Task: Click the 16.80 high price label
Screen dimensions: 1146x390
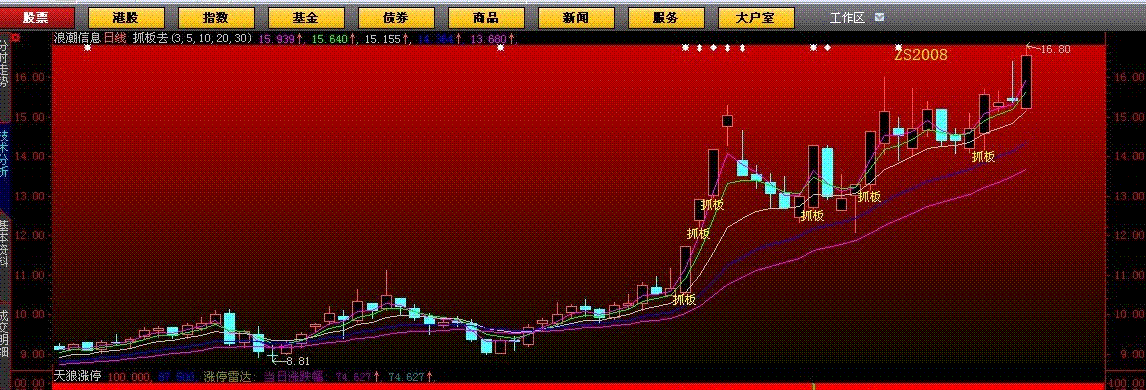Action: click(x=1055, y=49)
